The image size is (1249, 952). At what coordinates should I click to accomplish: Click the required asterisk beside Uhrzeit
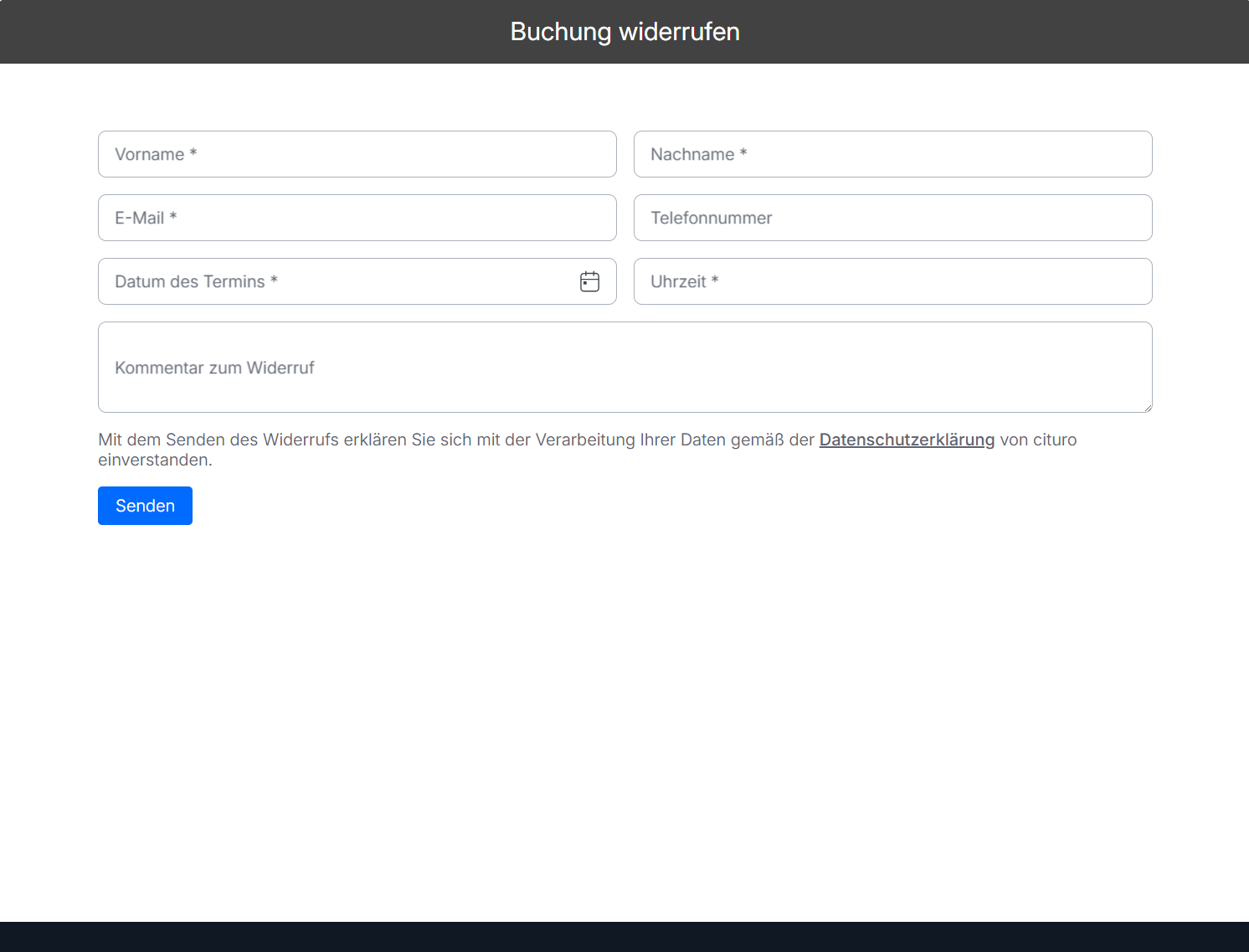pos(715,280)
